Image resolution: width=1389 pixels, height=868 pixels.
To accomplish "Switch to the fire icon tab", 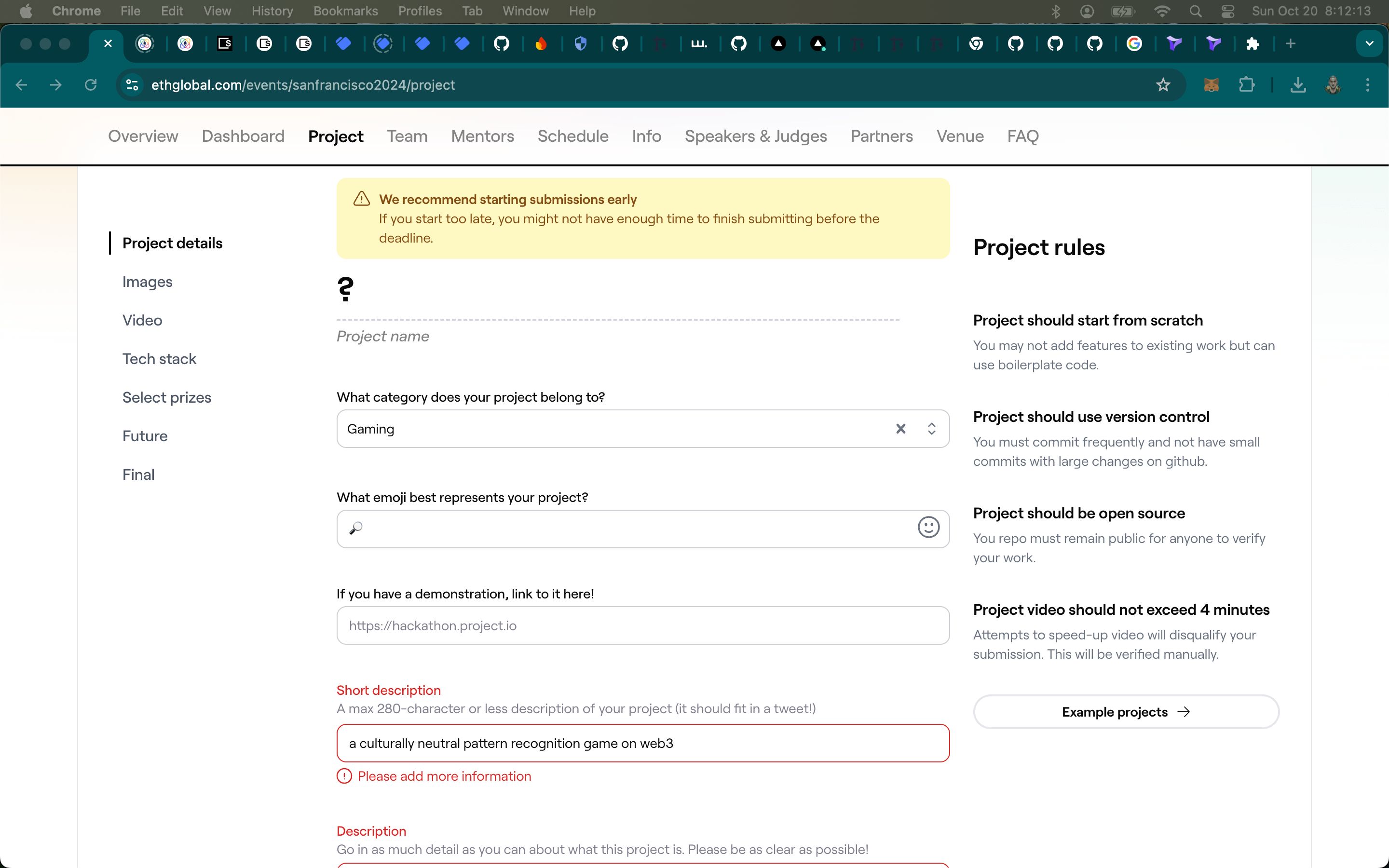I will 541,43.
